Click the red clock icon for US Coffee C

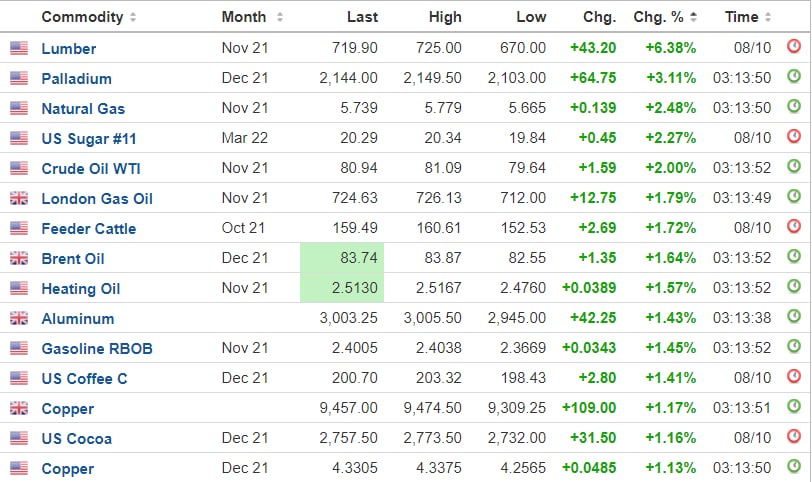point(793,376)
